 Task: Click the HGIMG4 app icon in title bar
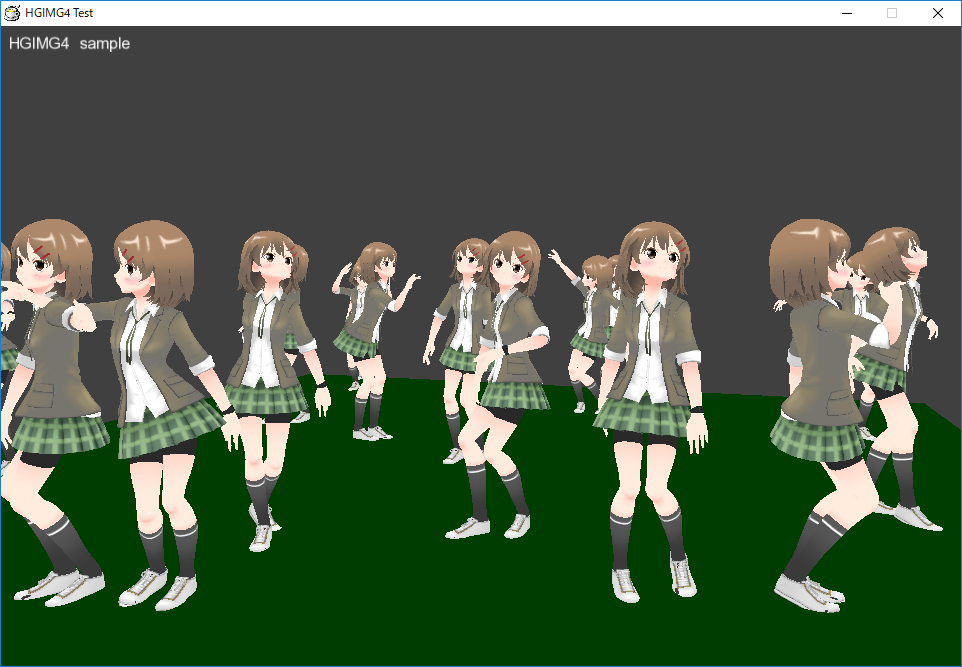[x=13, y=13]
